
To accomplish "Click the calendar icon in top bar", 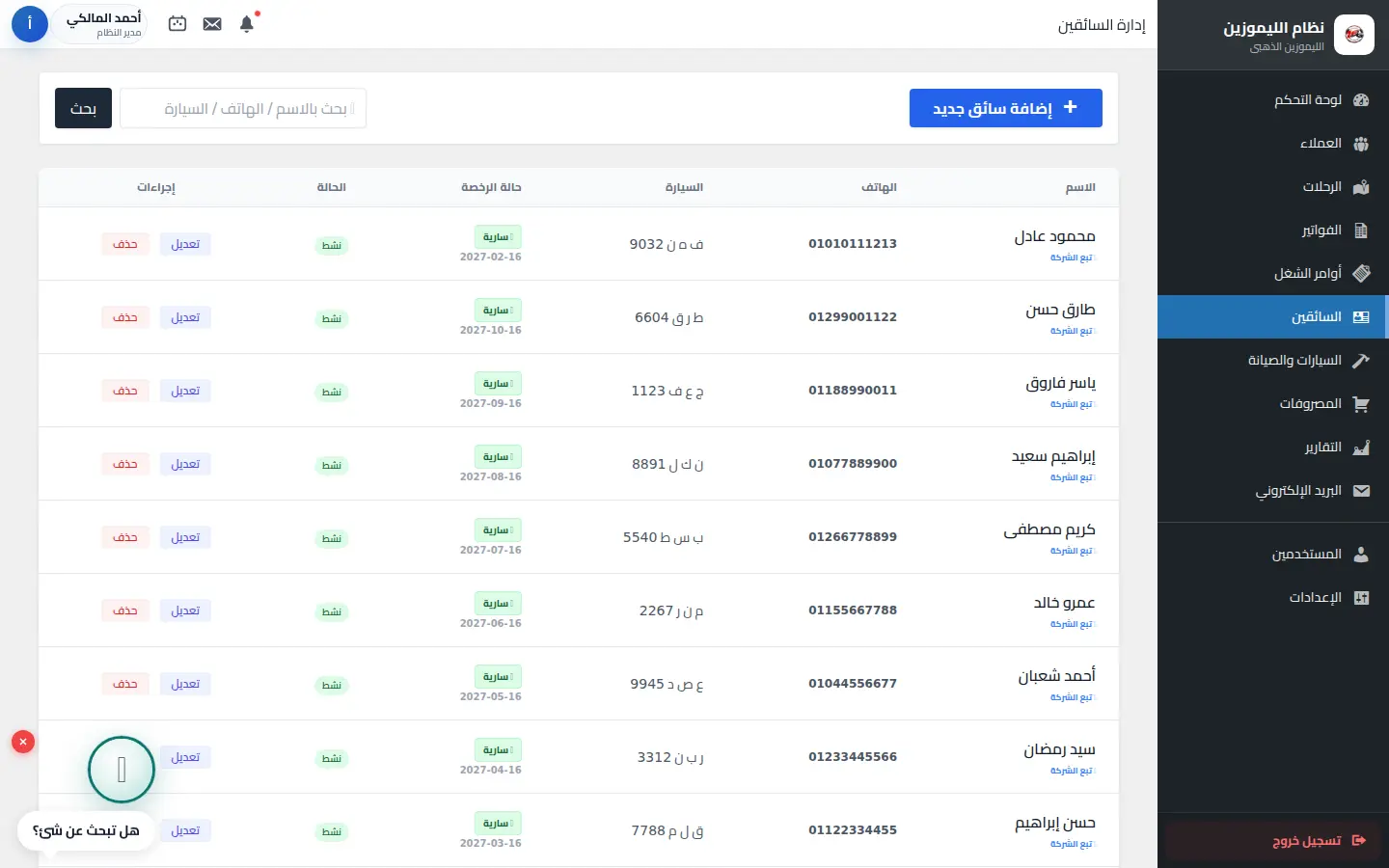I will [x=177, y=24].
